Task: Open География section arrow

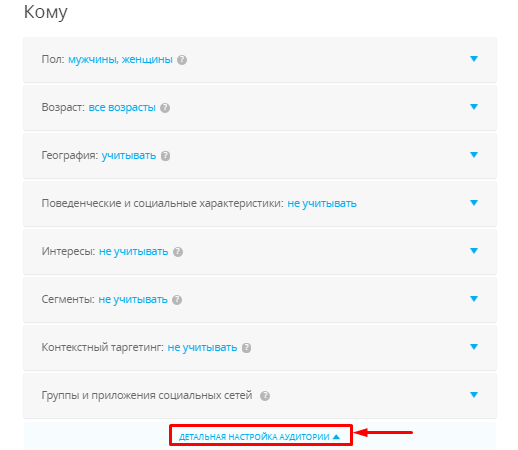Action: (x=474, y=155)
